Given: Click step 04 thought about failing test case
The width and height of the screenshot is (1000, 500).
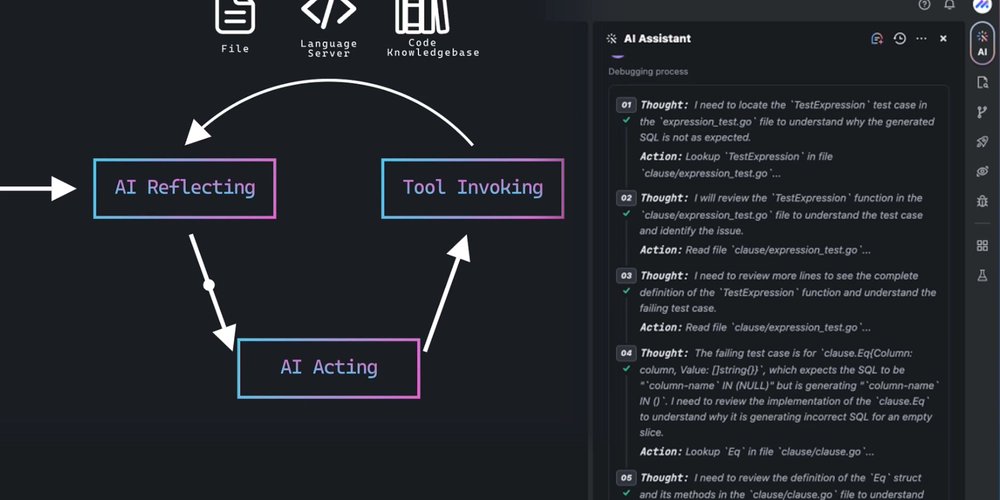Looking at the screenshot, I should [x=790, y=393].
